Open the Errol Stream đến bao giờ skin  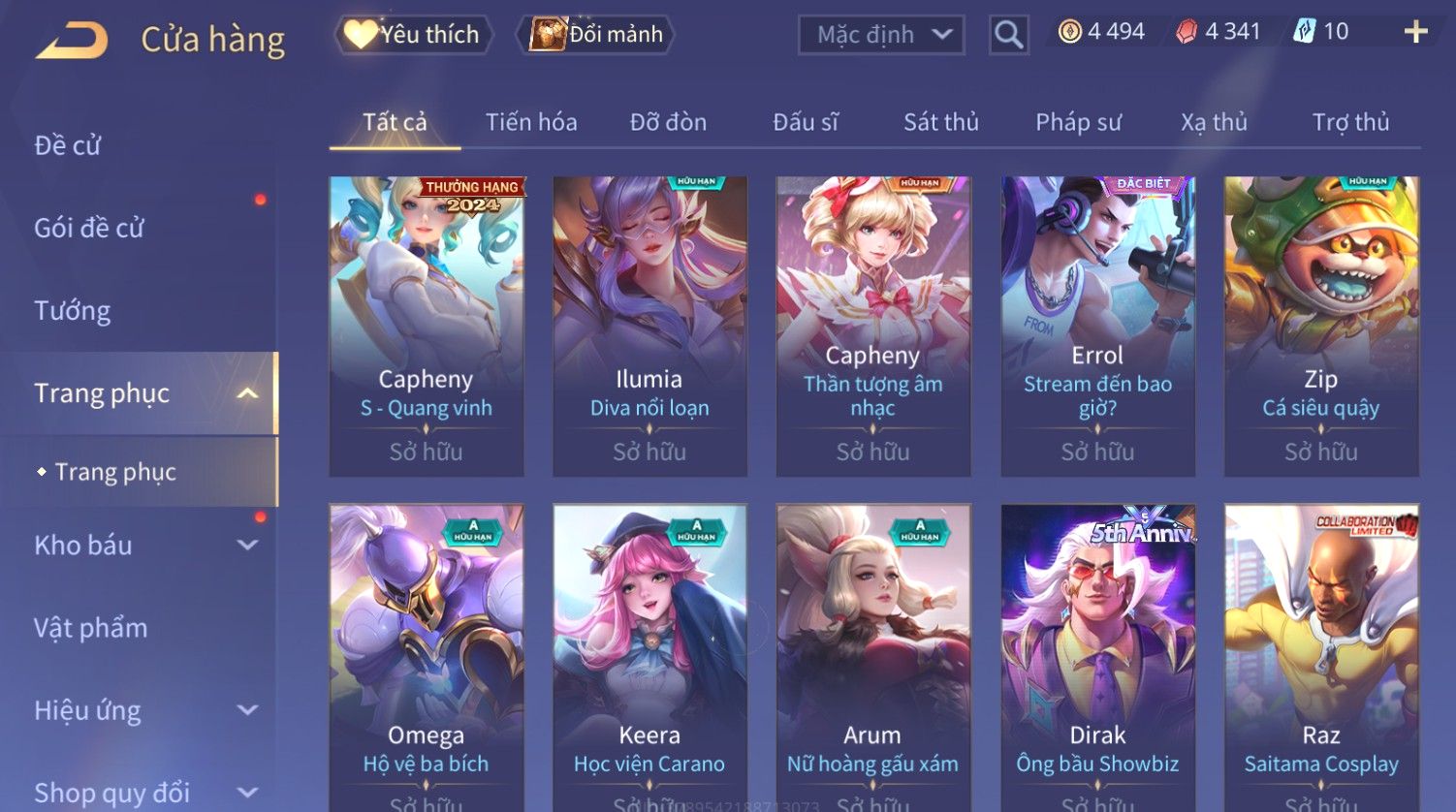[1097, 327]
